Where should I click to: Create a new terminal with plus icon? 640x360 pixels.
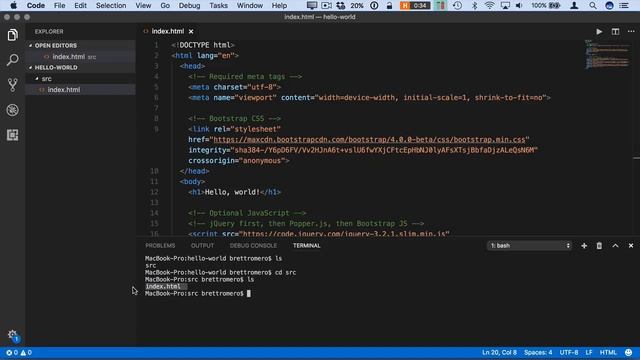(584, 246)
